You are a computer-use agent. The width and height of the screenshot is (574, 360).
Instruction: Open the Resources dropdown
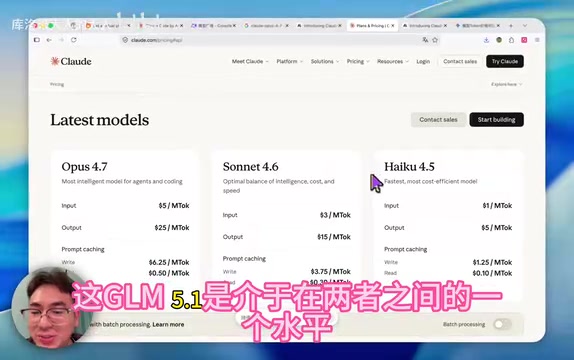point(393,62)
